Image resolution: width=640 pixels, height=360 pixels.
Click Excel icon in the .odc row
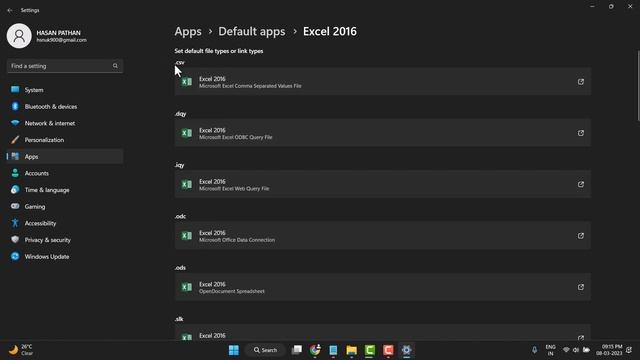click(x=187, y=236)
